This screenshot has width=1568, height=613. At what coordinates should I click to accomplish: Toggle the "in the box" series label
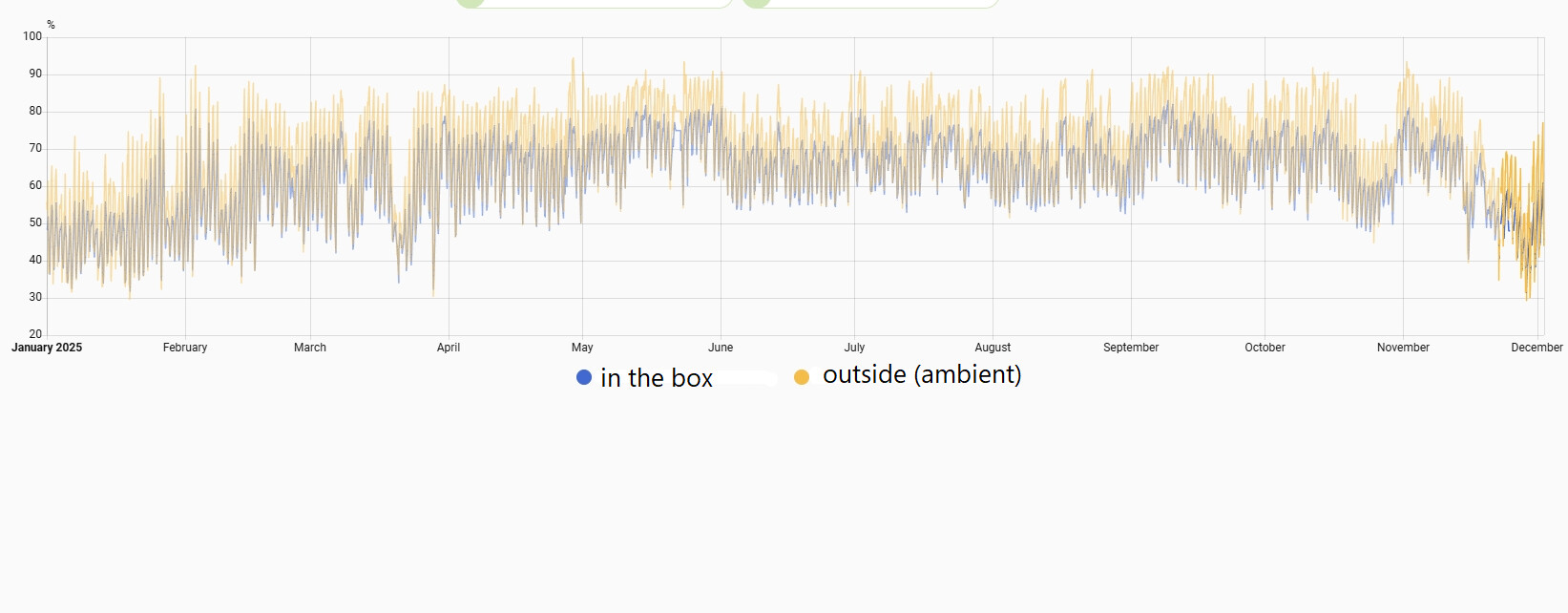click(657, 378)
